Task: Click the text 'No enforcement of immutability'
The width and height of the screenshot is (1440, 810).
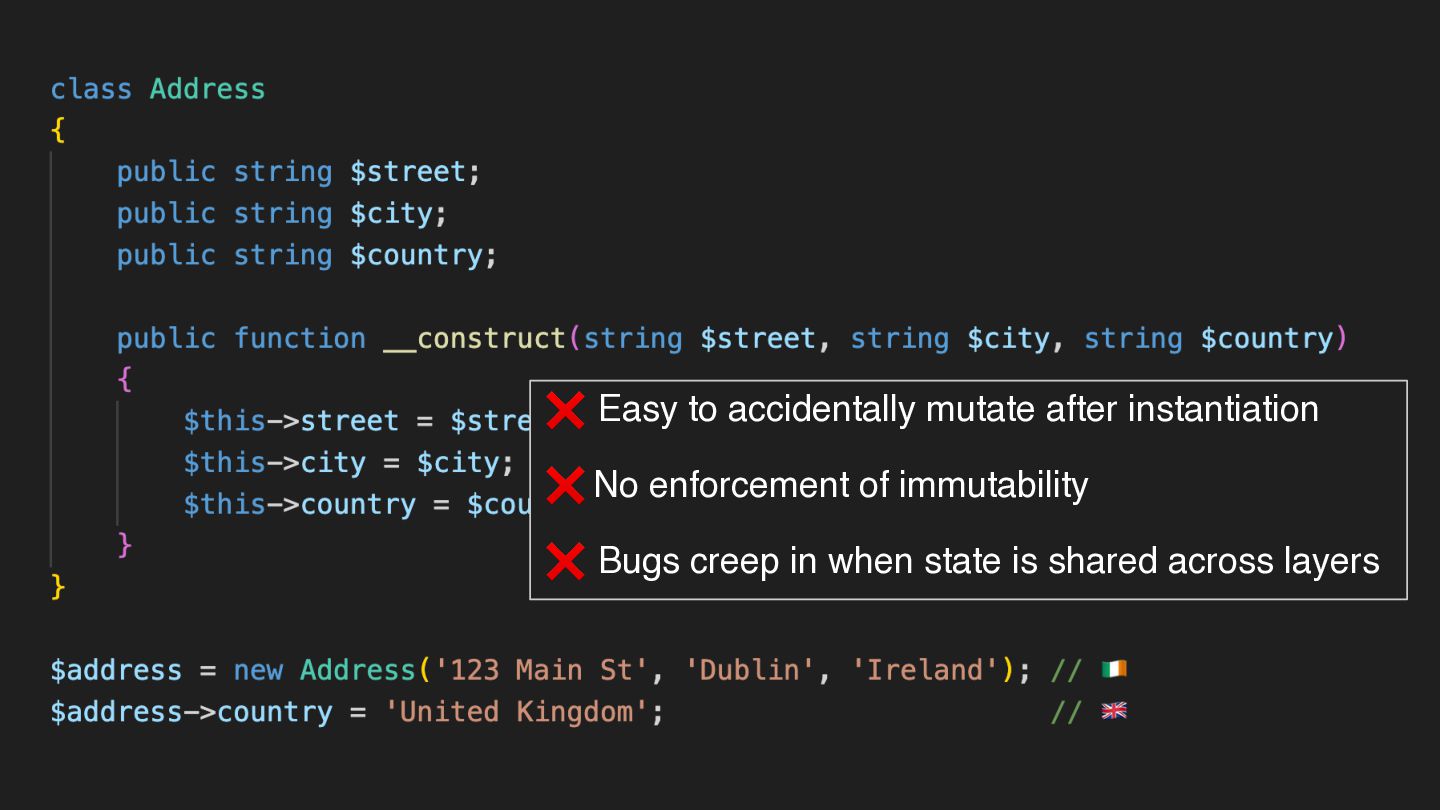Action: pos(841,485)
